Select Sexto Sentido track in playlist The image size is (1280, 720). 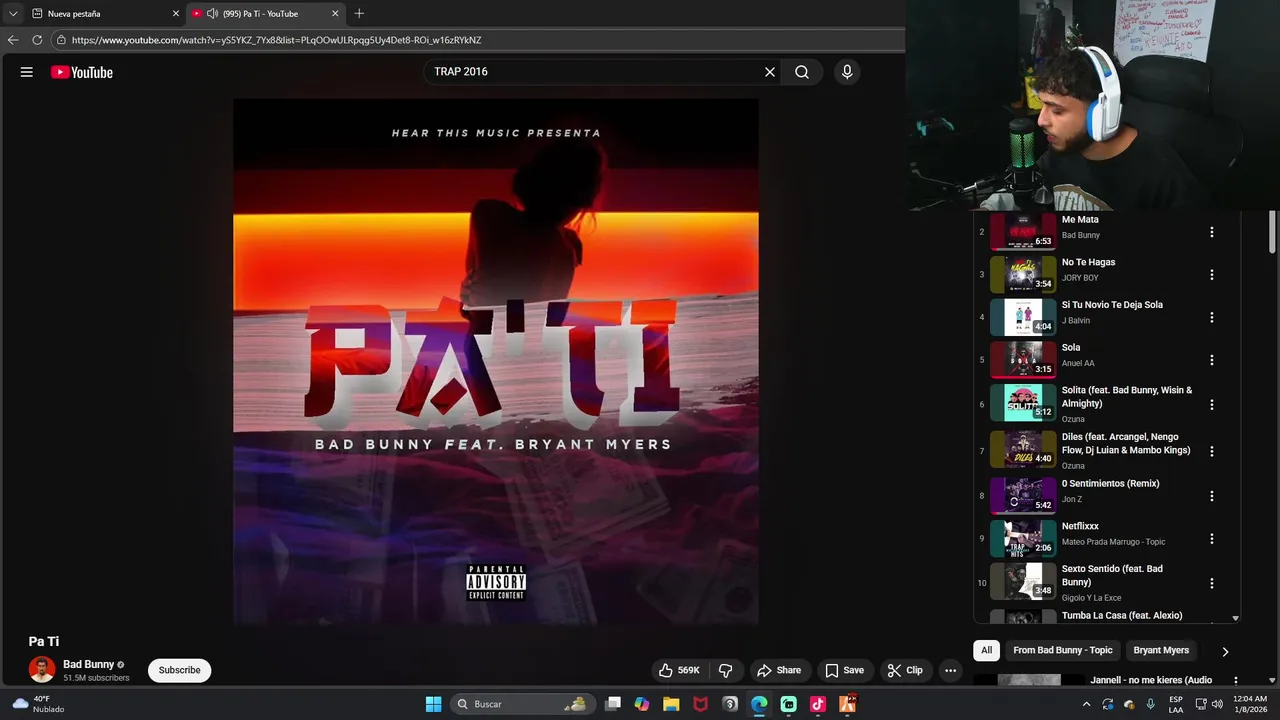[1090, 582]
